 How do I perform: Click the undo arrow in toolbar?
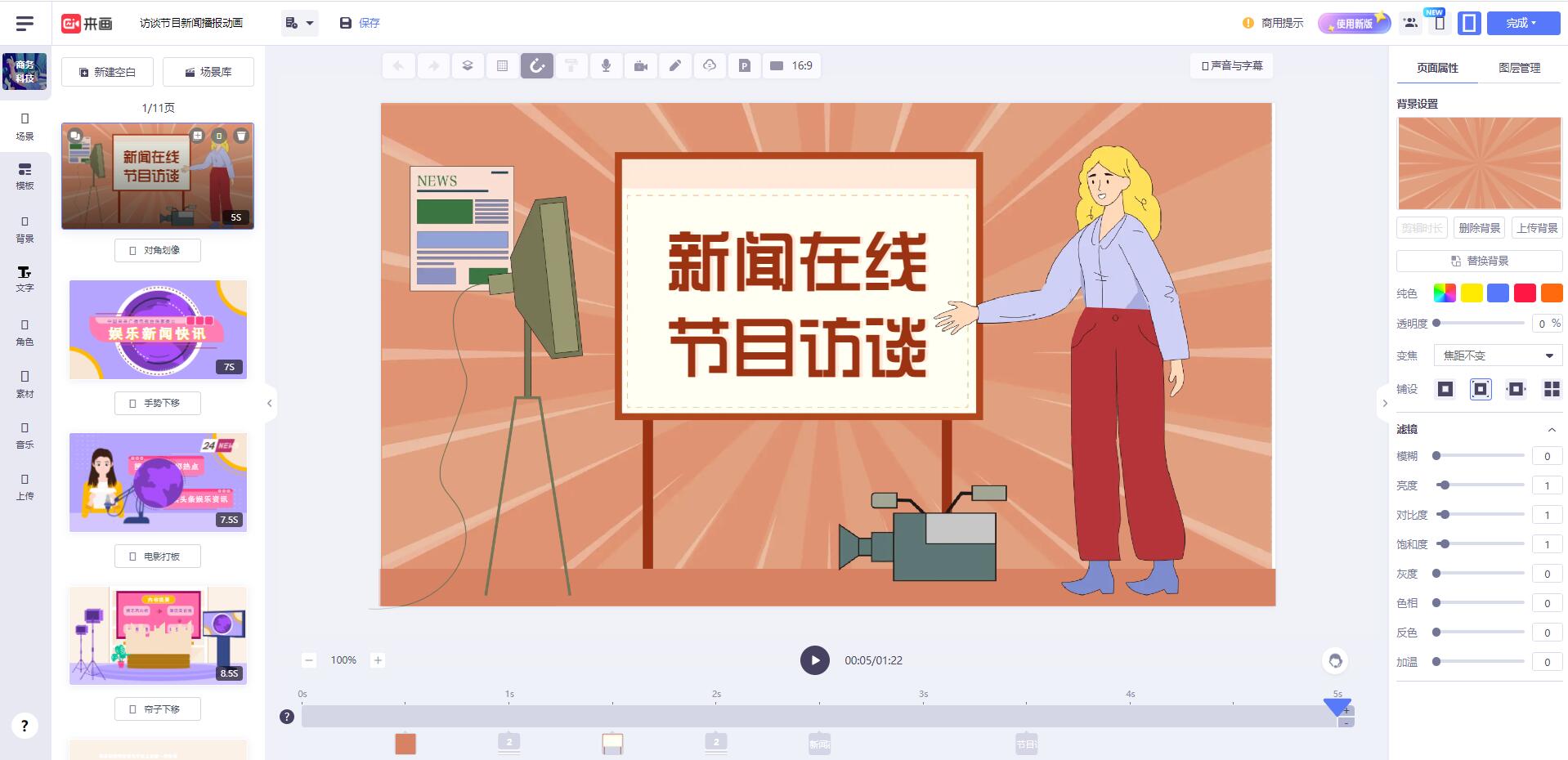point(399,65)
